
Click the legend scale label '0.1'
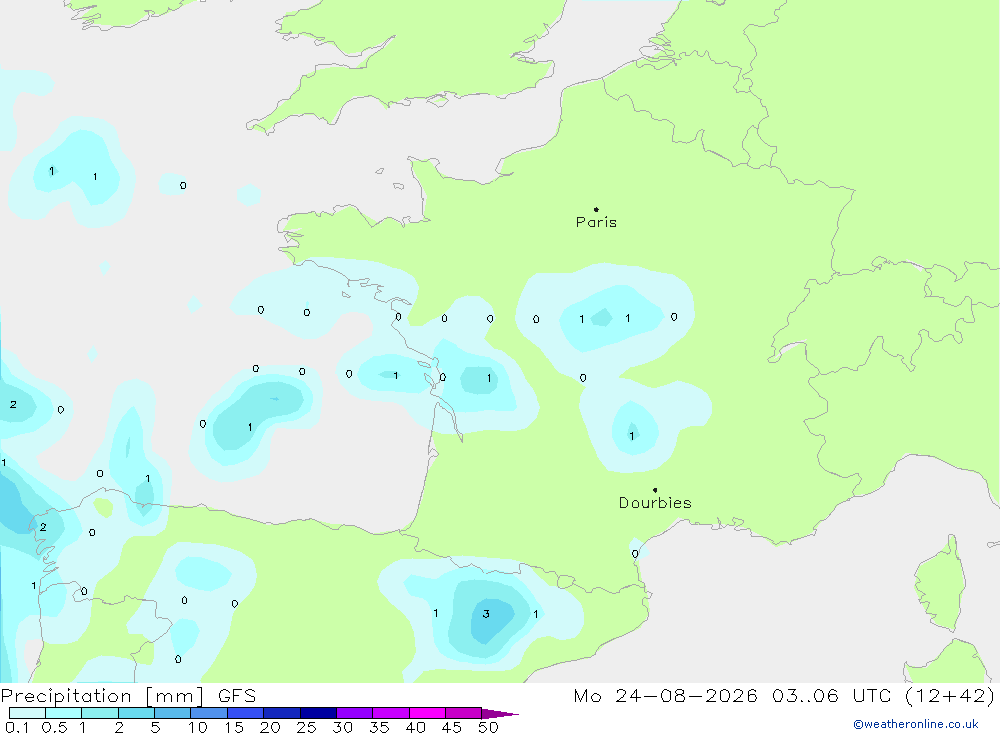tap(17, 727)
